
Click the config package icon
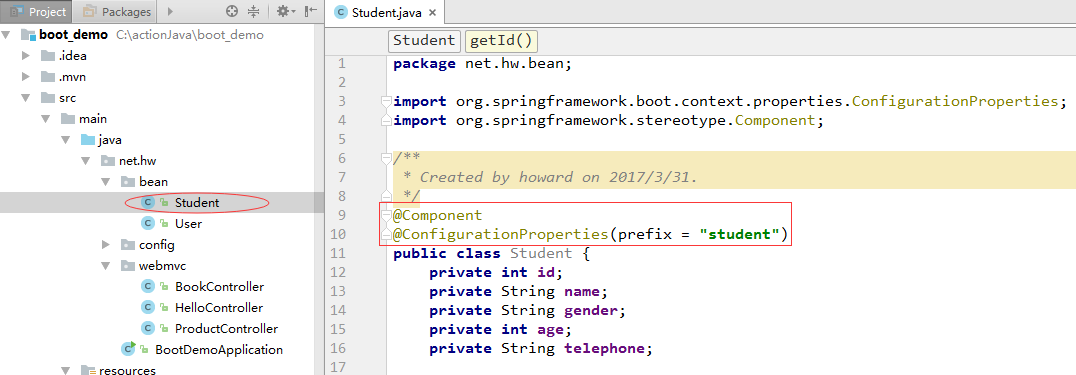(x=127, y=245)
